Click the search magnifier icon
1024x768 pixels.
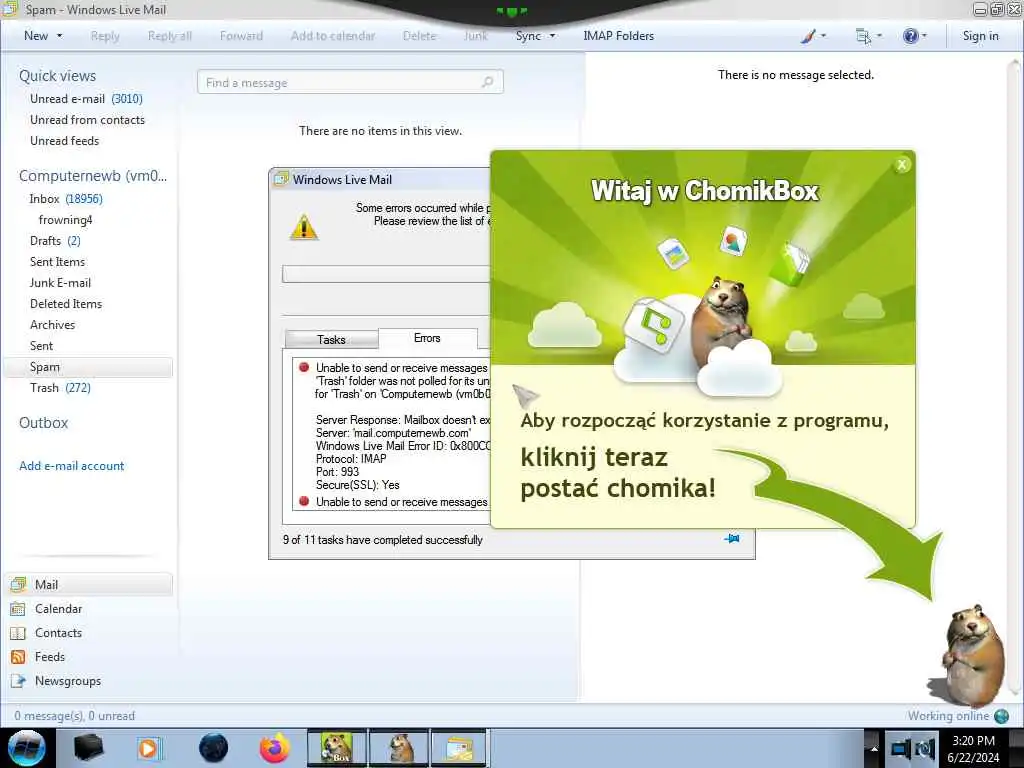click(487, 82)
